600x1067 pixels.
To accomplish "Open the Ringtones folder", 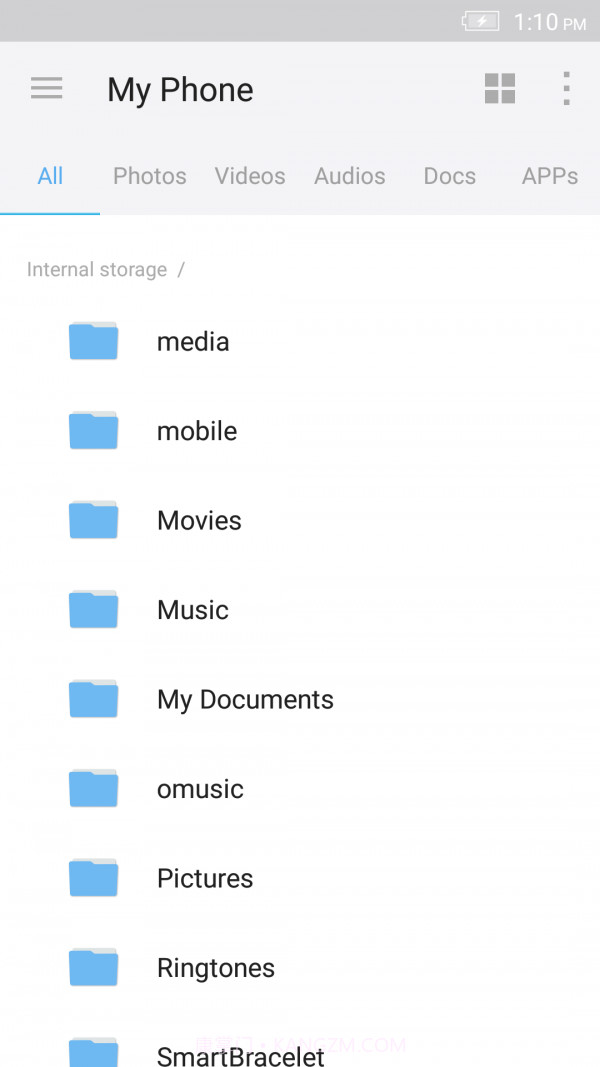I will [x=216, y=968].
